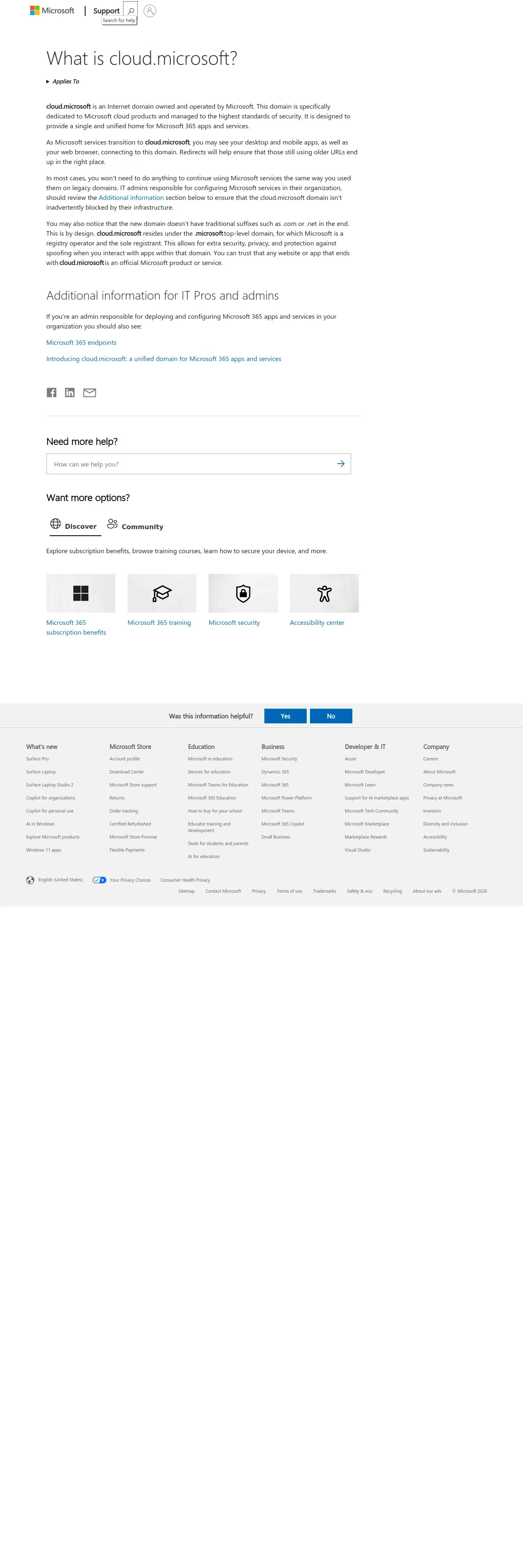Open Terms of use footer link
Screen dimensions: 523x1568
coord(289,891)
